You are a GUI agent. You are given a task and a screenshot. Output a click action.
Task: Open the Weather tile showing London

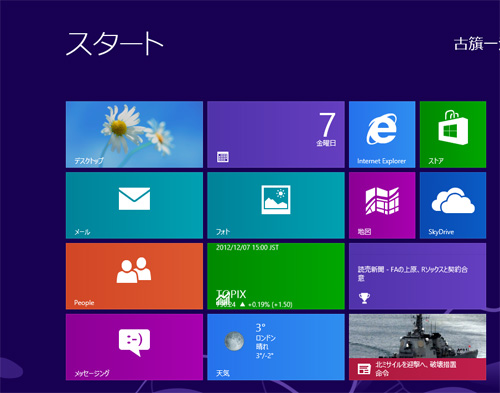click(276, 347)
